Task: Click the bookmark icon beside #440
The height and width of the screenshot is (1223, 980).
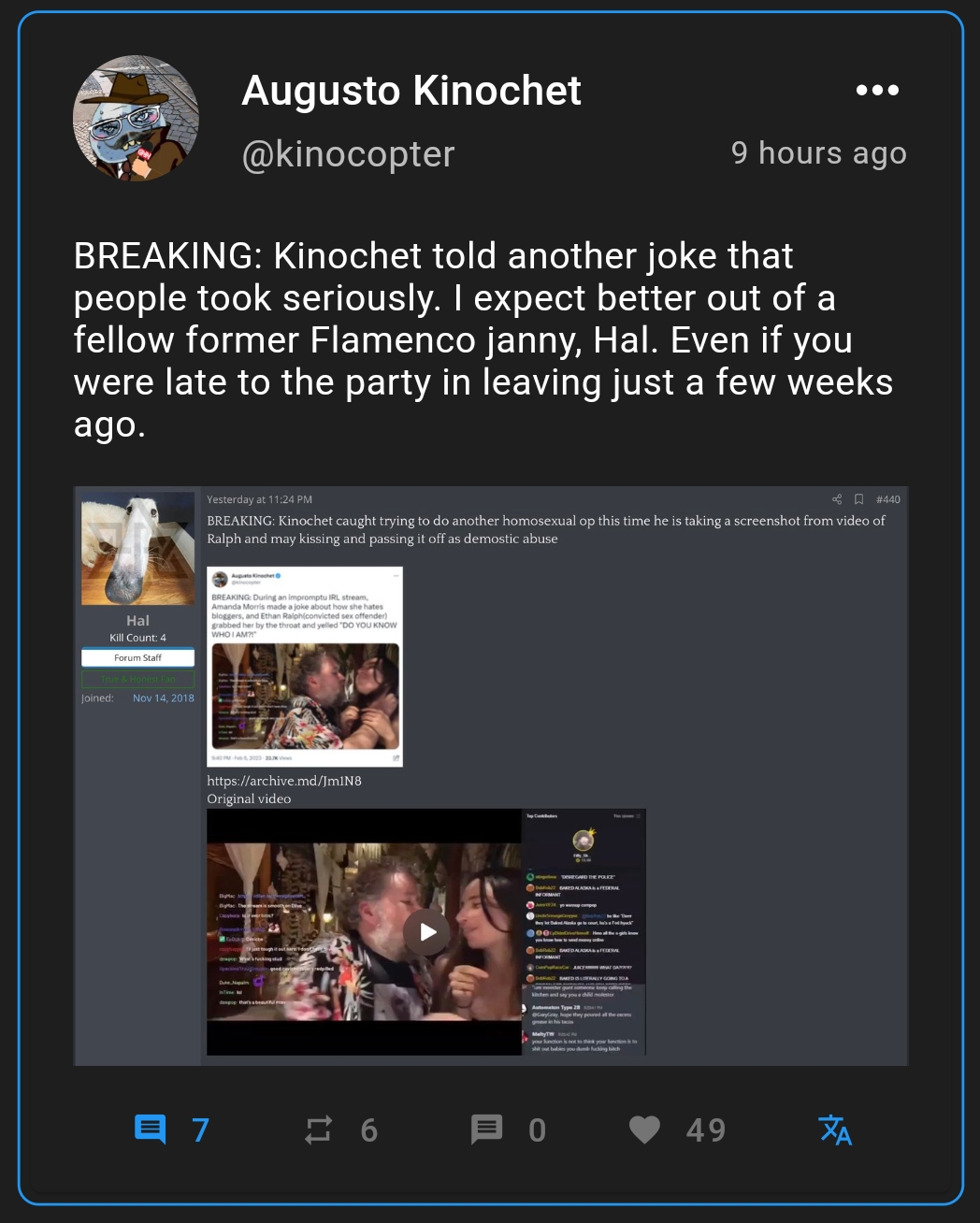Action: click(x=858, y=499)
